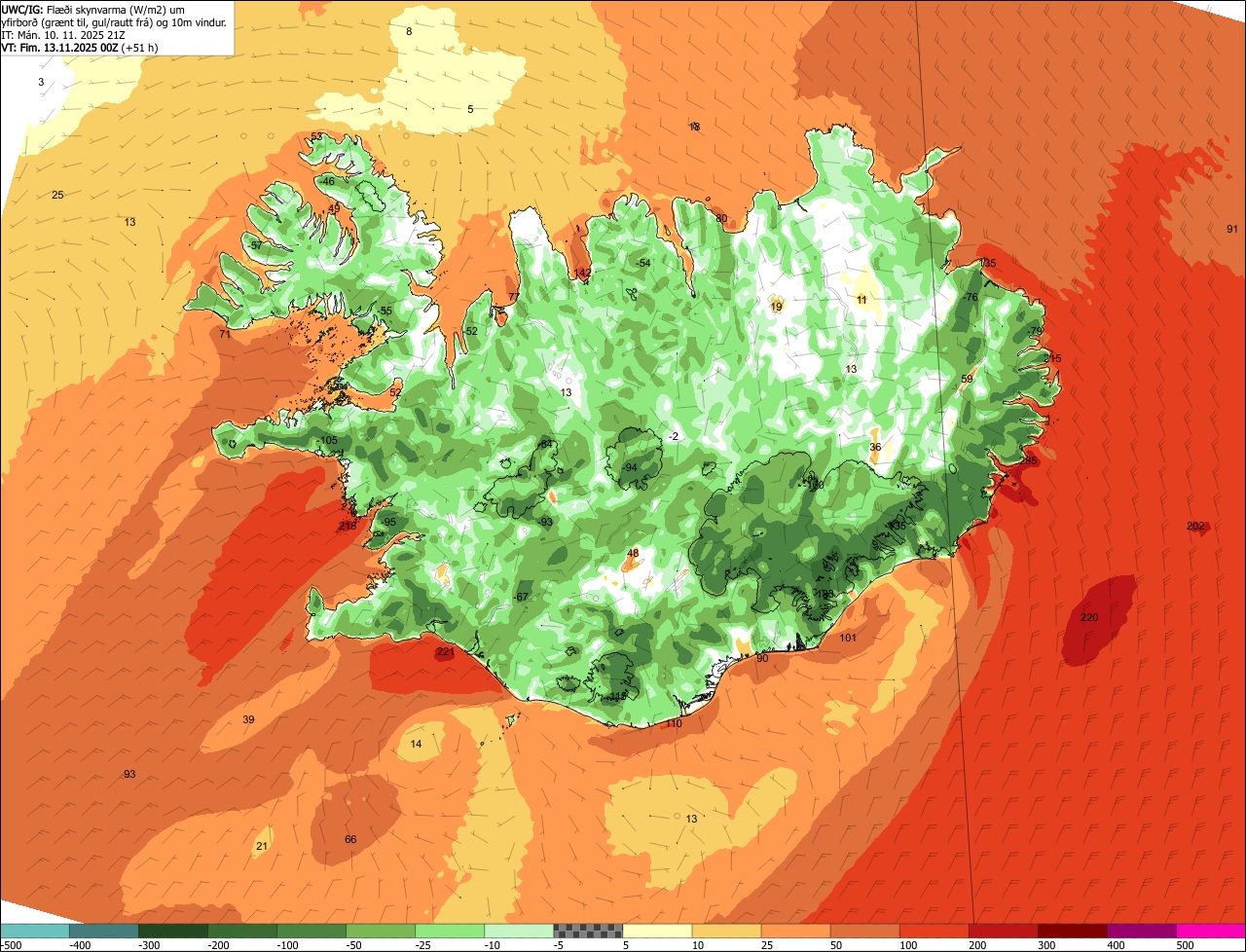The width and height of the screenshot is (1246, 952).
Task: Click the map value '91' at the right edge
Action: 1232,230
